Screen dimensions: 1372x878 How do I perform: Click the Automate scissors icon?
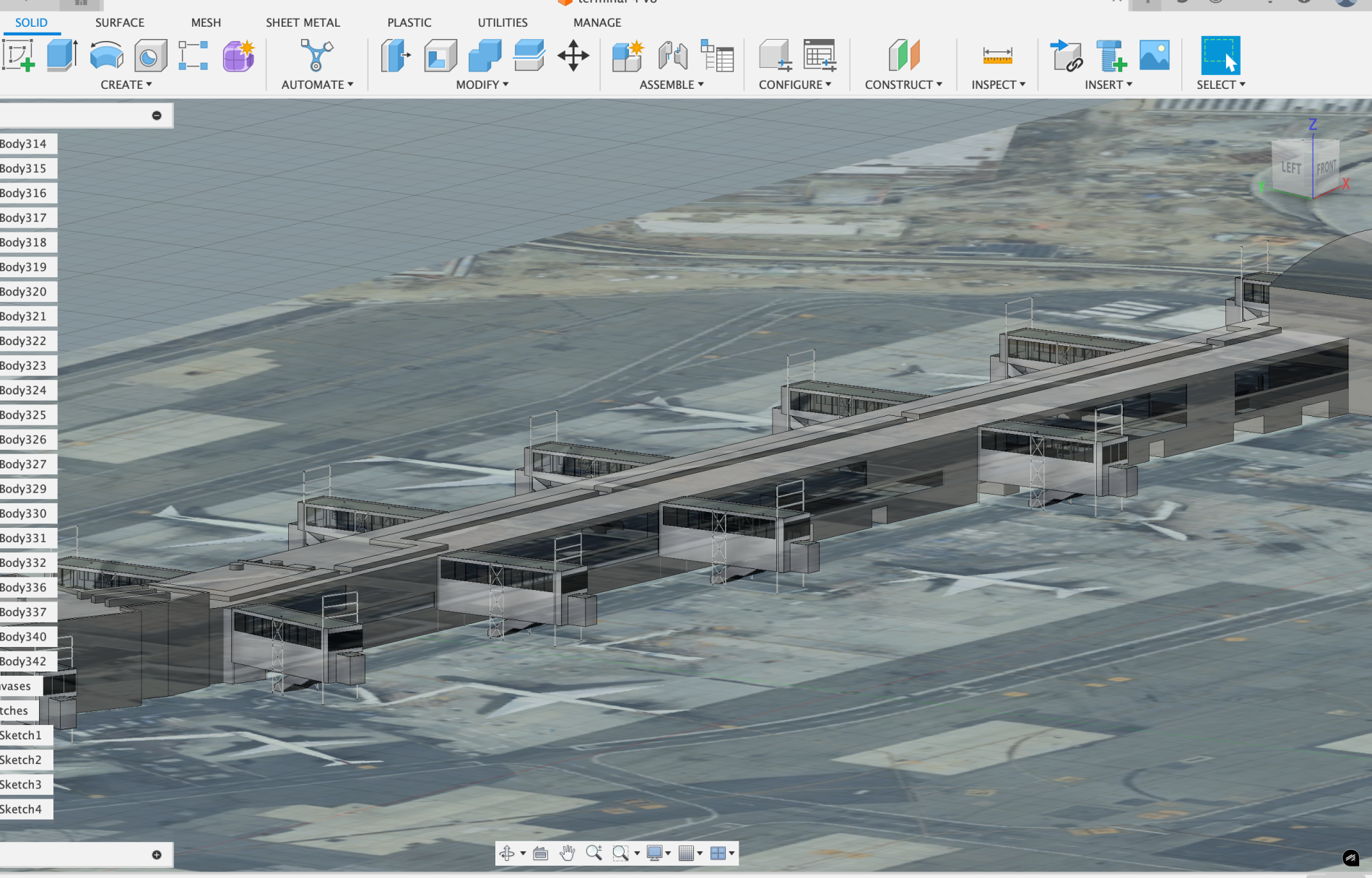click(316, 56)
